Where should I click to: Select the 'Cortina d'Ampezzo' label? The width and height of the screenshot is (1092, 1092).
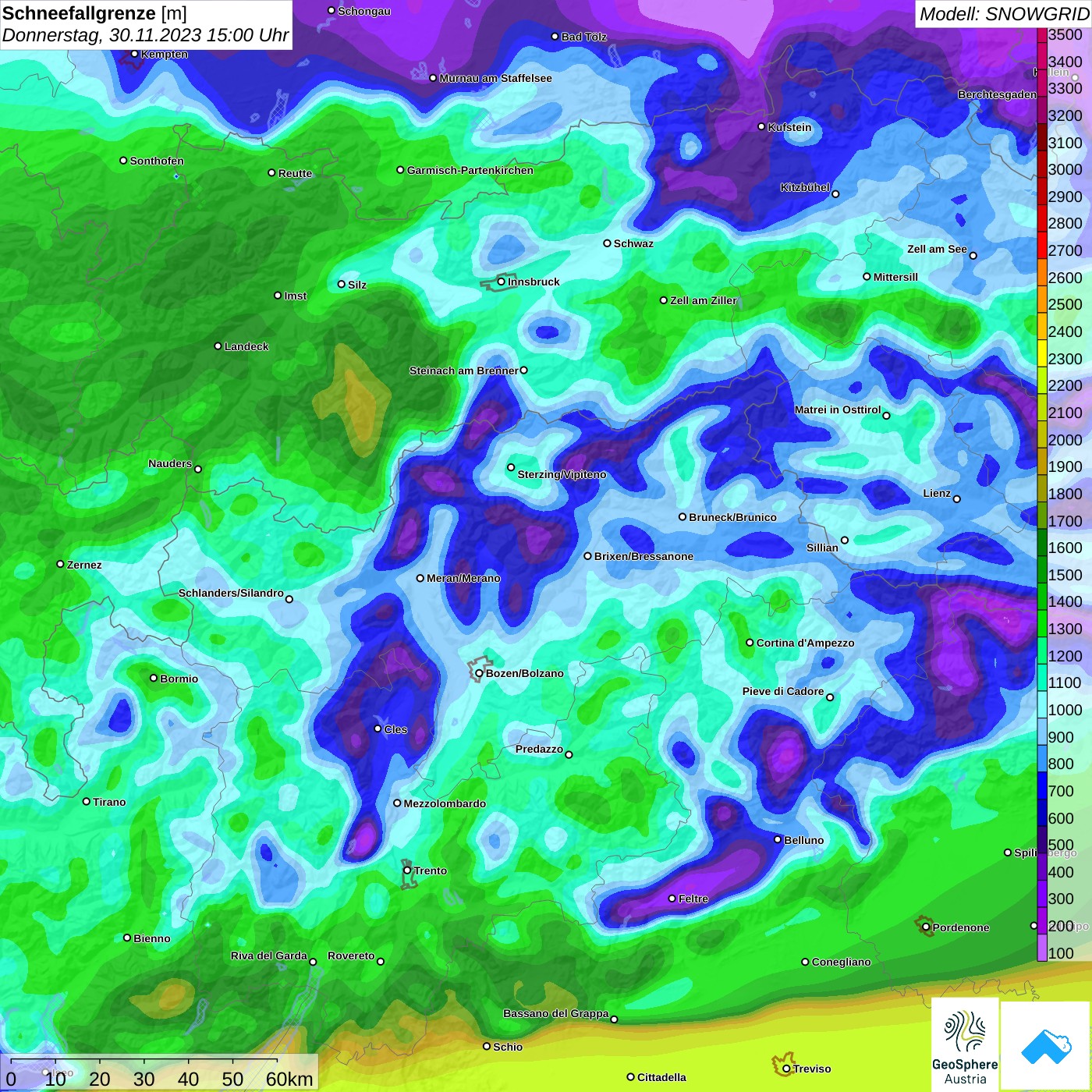[806, 643]
